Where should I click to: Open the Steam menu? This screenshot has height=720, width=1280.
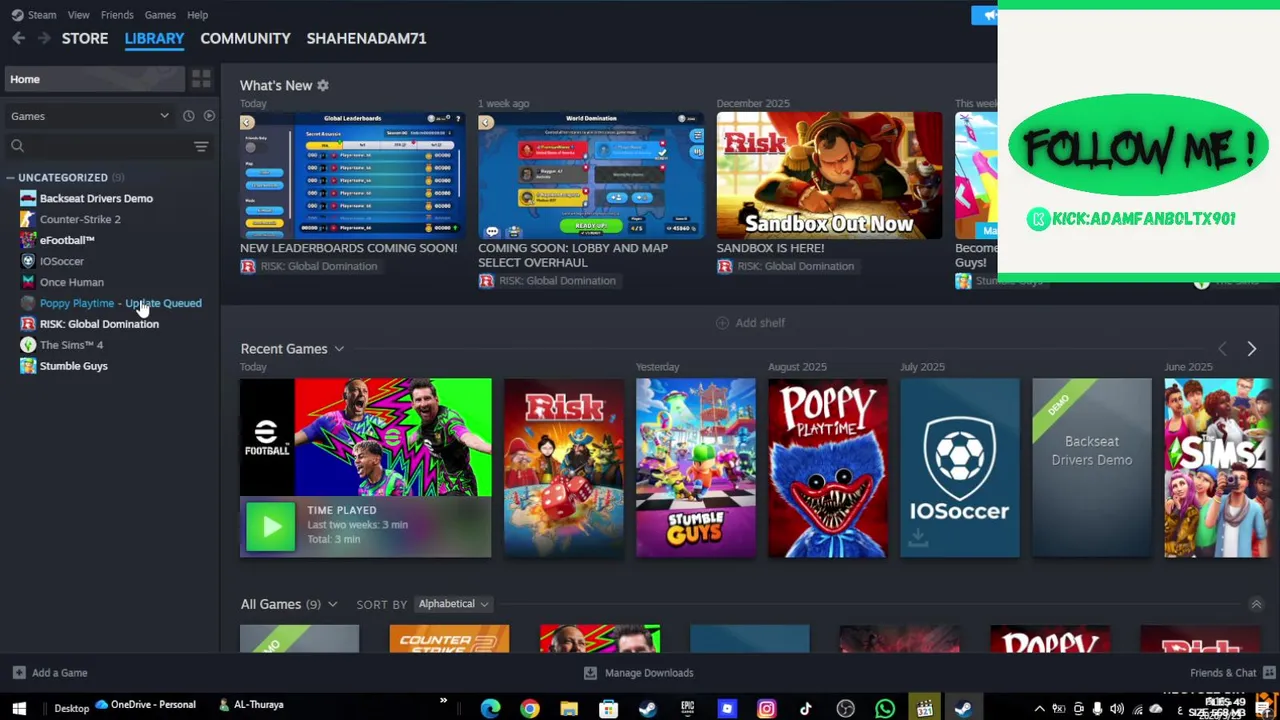pyautogui.click(x=34, y=15)
